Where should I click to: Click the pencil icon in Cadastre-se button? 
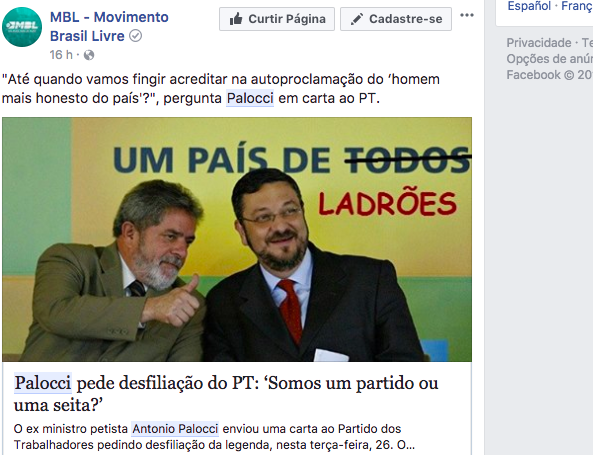point(357,19)
